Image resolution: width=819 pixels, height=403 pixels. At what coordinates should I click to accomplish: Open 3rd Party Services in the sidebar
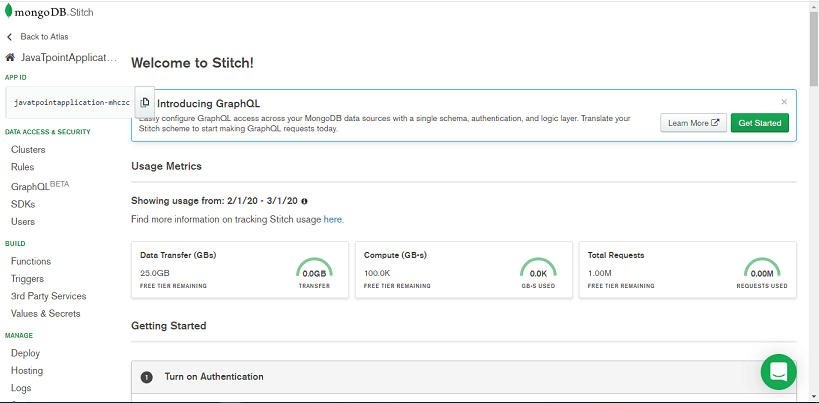(x=49, y=296)
